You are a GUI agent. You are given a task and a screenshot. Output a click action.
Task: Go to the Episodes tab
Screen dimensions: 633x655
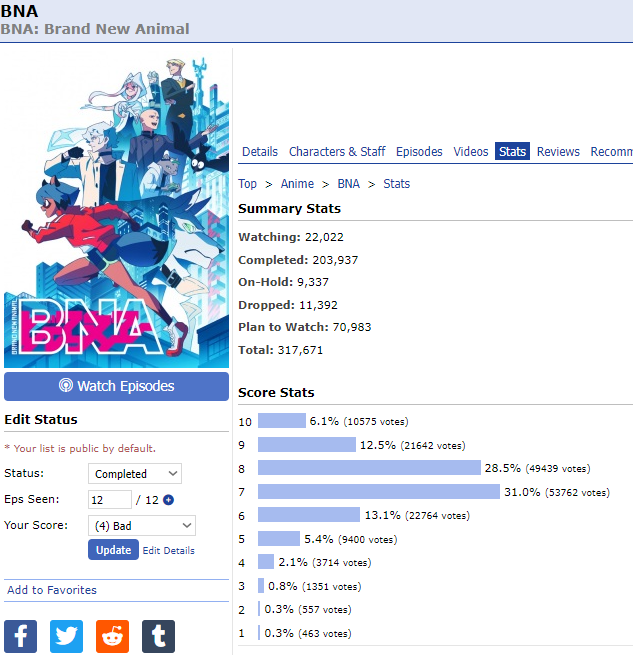point(419,151)
